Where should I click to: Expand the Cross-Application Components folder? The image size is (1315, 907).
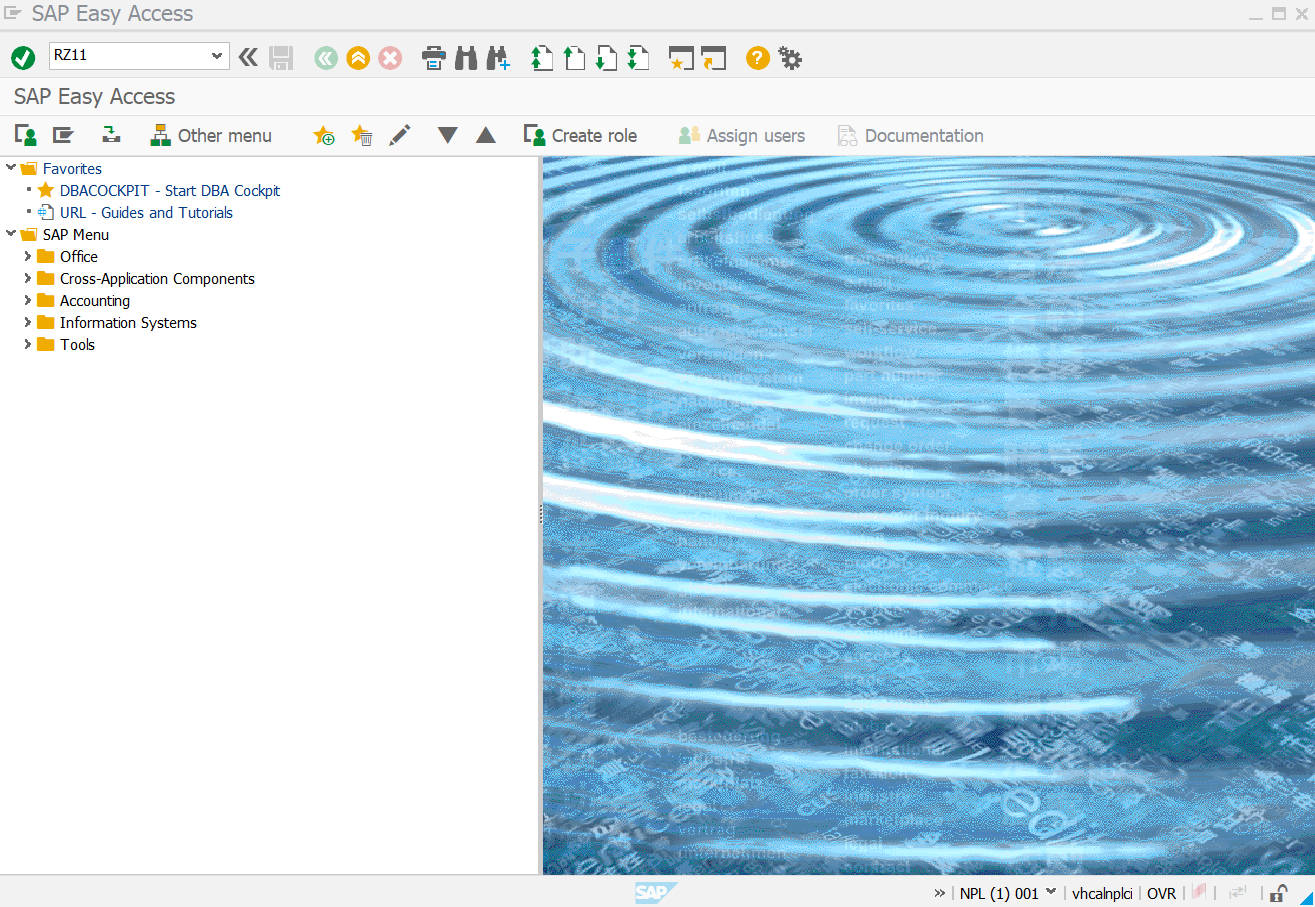[28, 278]
